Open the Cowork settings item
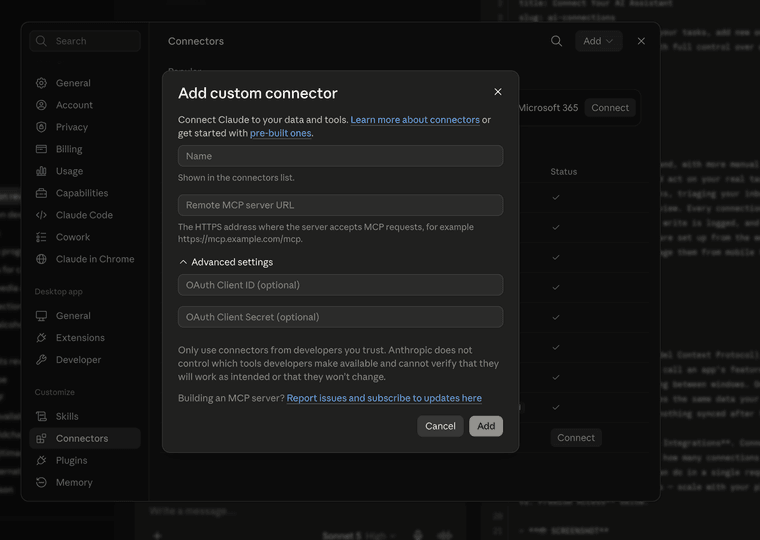760x540 pixels. click(x=85, y=237)
